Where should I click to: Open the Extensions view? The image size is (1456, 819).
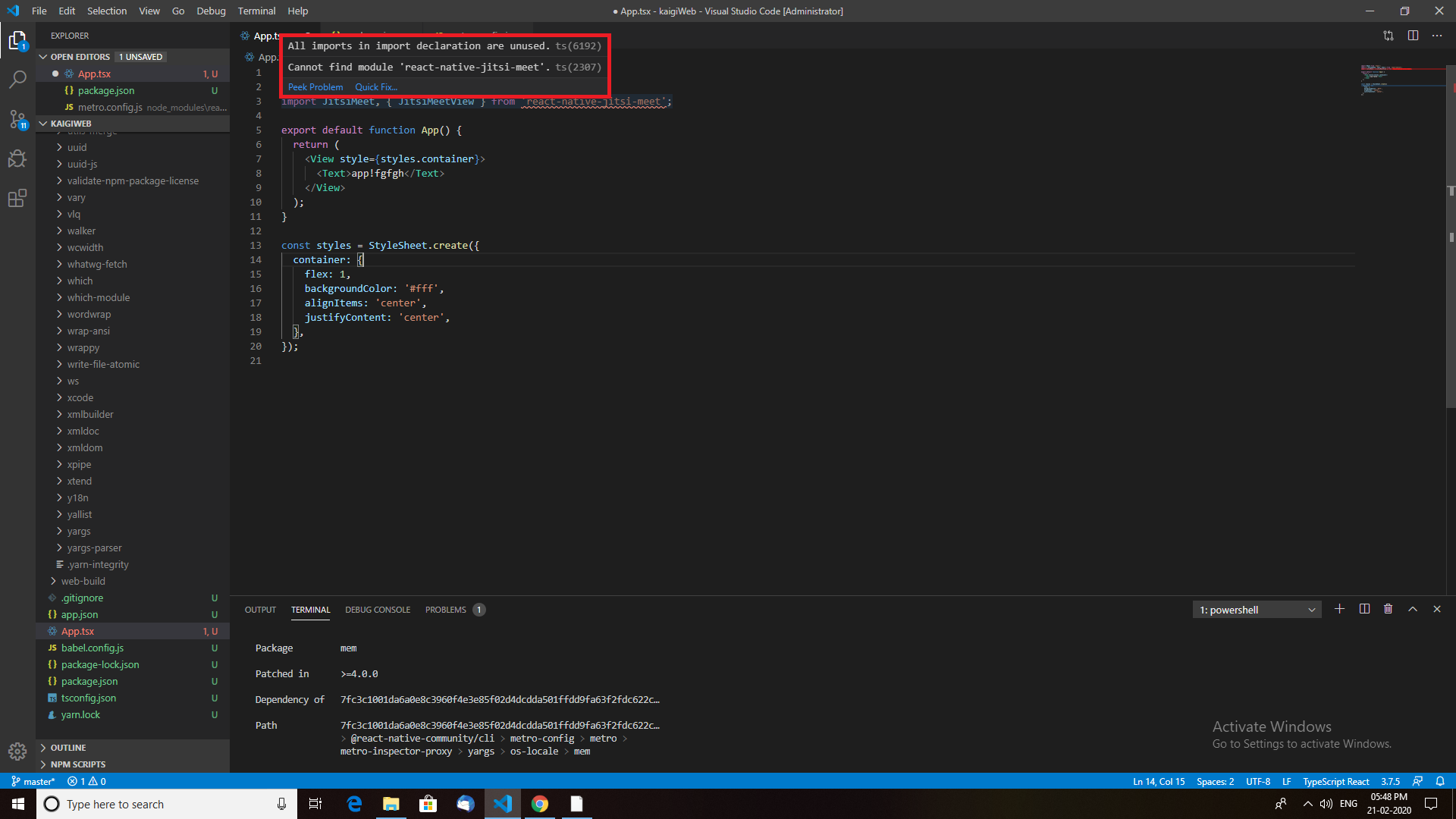coord(17,199)
